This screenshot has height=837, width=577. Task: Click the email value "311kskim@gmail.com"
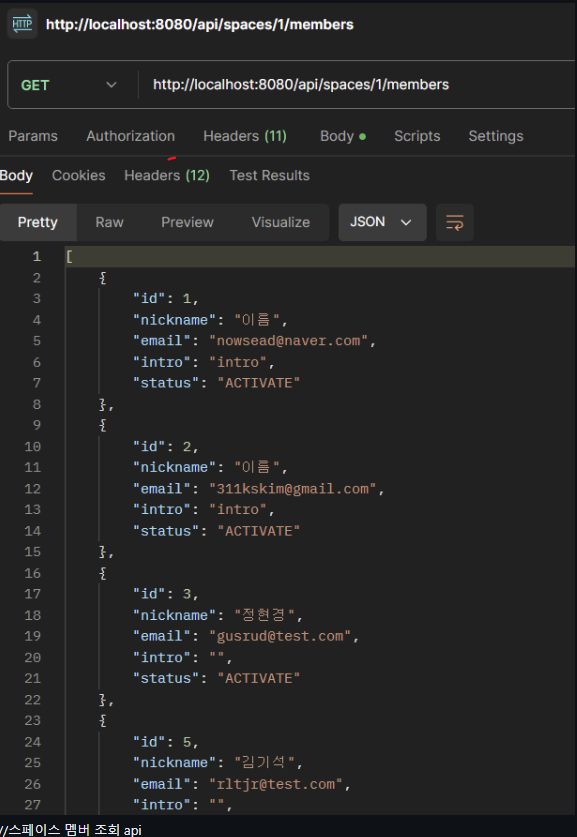tap(293, 488)
